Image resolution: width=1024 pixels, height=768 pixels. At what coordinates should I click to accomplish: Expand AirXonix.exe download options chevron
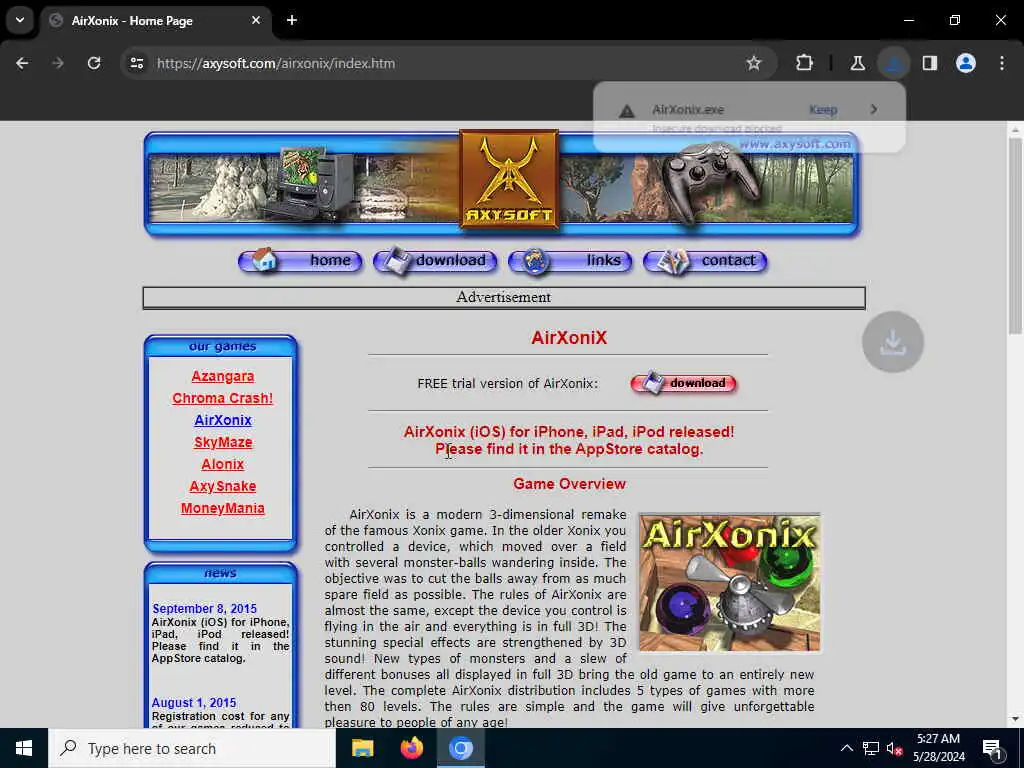click(x=874, y=109)
